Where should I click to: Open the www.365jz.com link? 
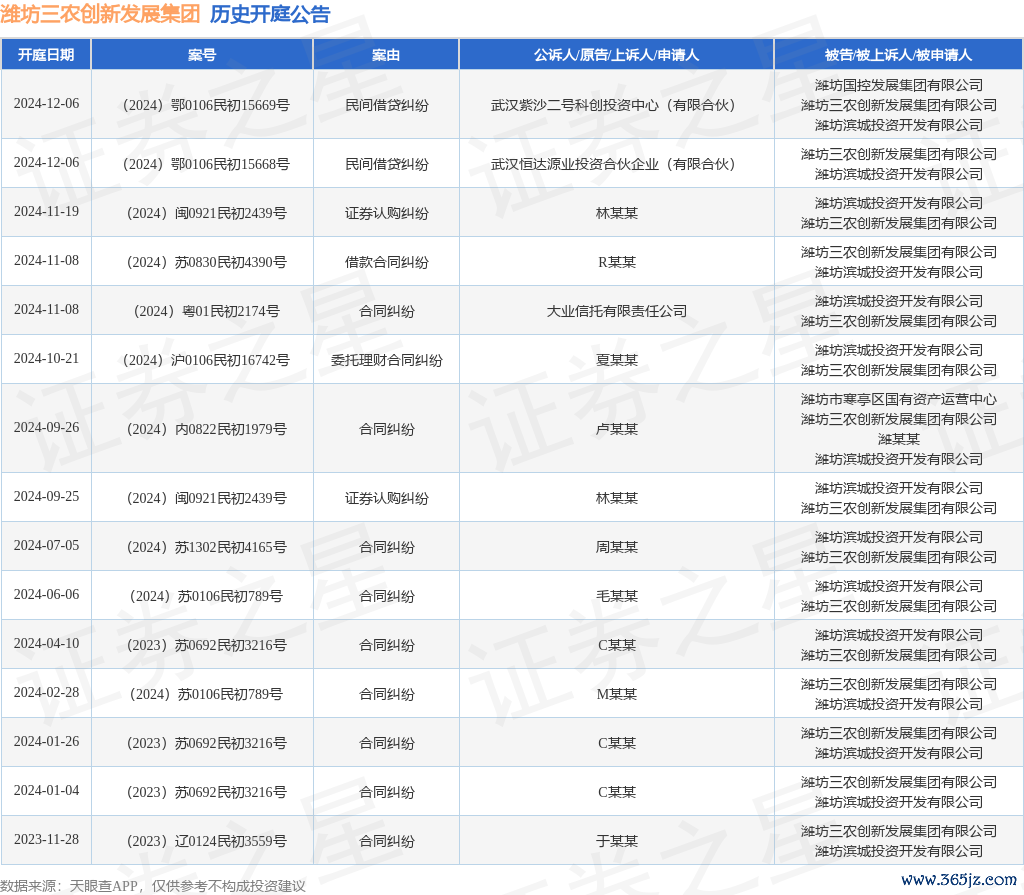959,879
